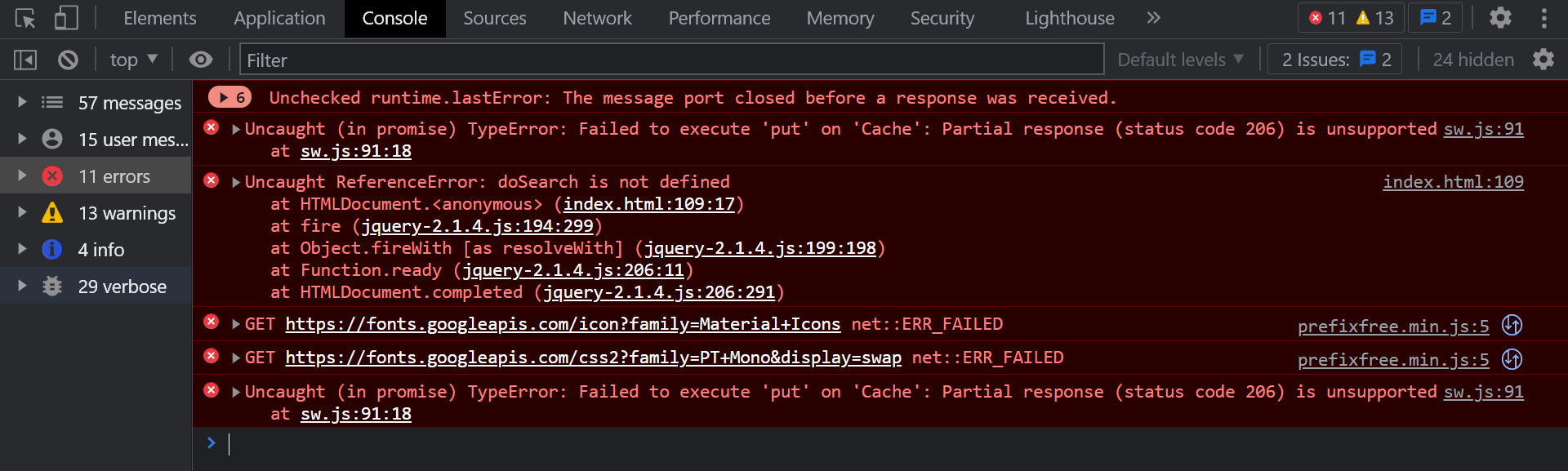Select the inspect element tool
Viewport: 1568px width, 471px height.
24,18
